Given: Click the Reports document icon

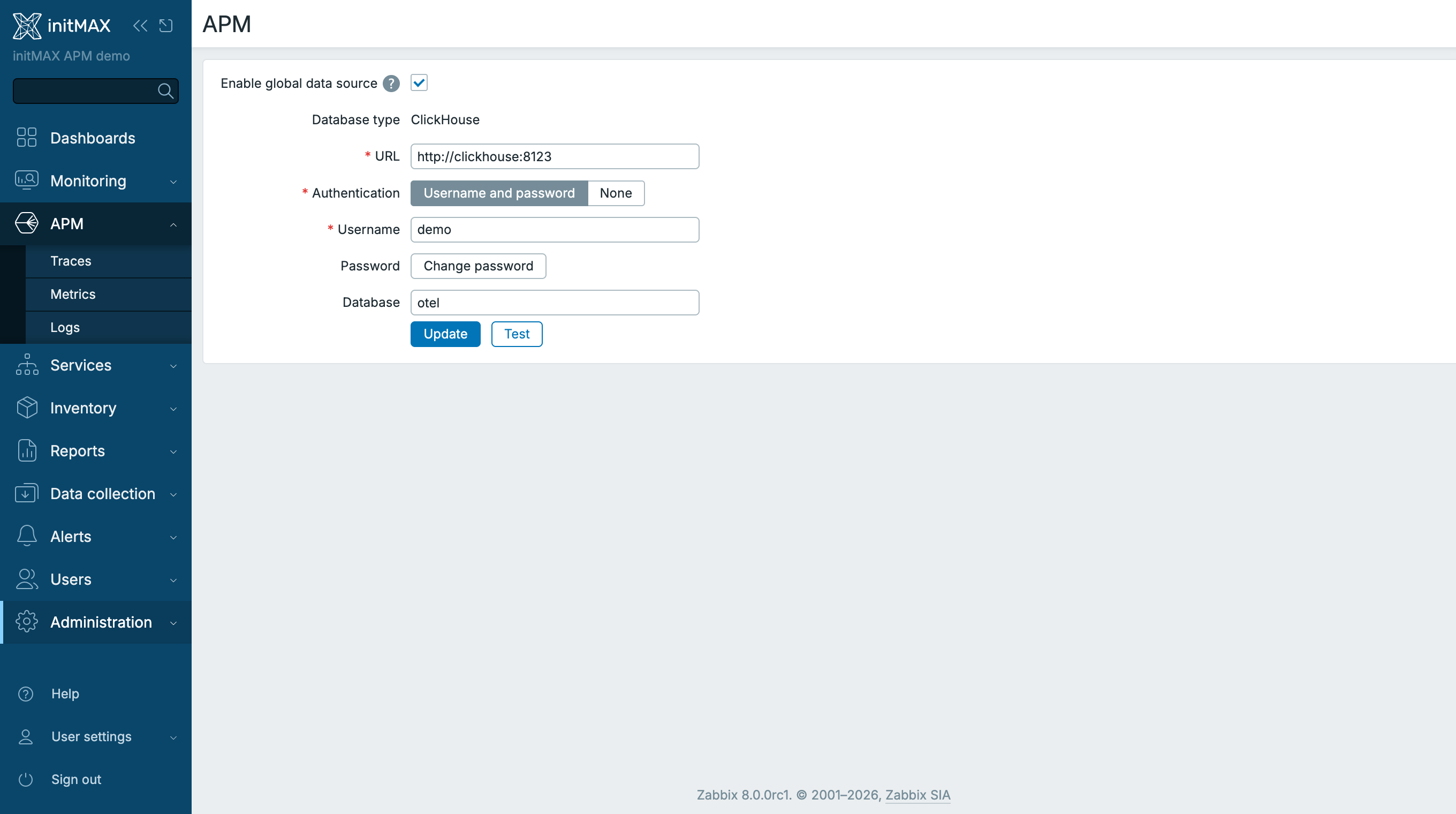Looking at the screenshot, I should (x=27, y=450).
